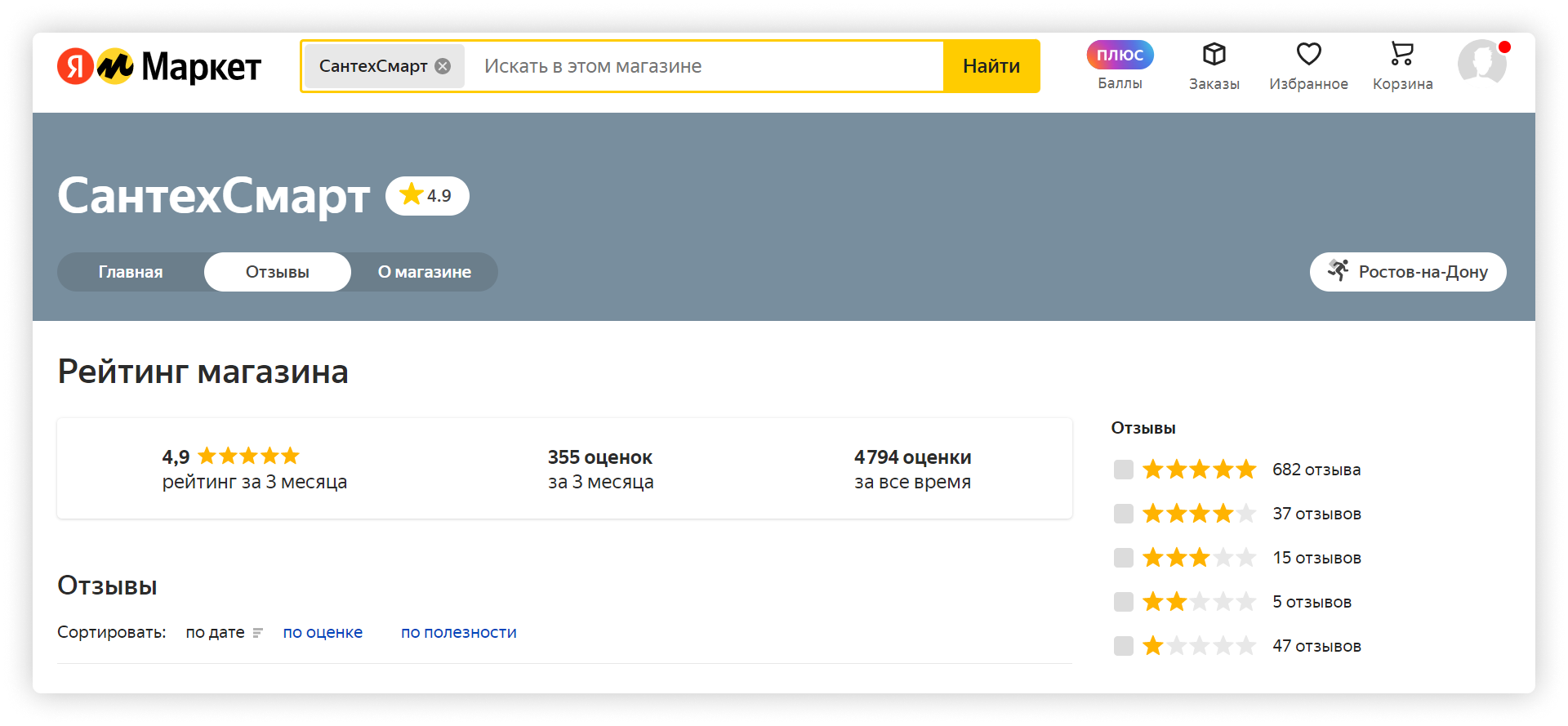Viewport: 1568px width, 726px height.
Task: Remove the СантехСмарт search filter chip
Action: pos(443,66)
